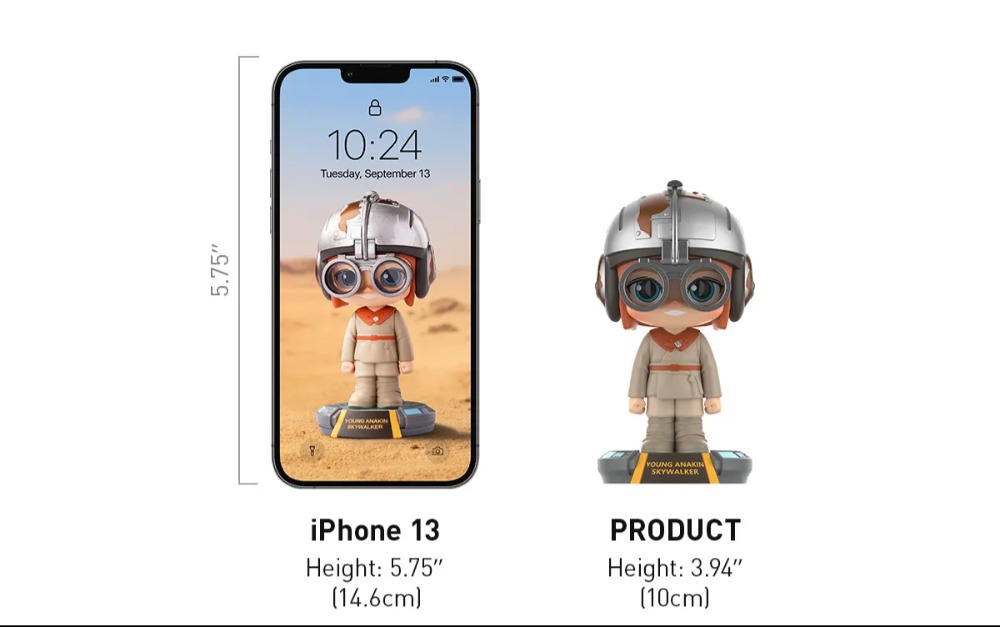
Task: Click the phone's front camera notch
Action: click(x=375, y=76)
